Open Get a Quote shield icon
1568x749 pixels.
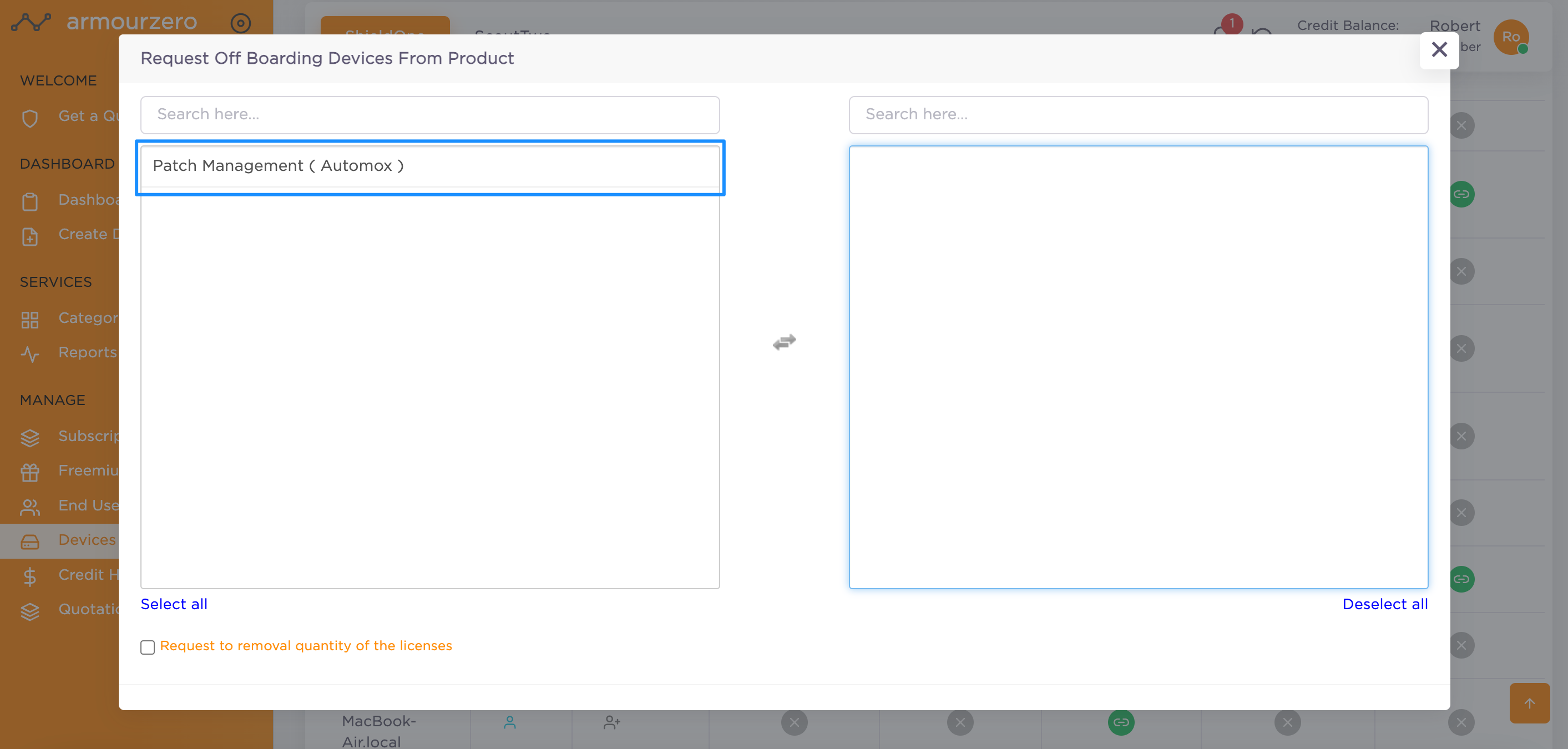[29, 118]
